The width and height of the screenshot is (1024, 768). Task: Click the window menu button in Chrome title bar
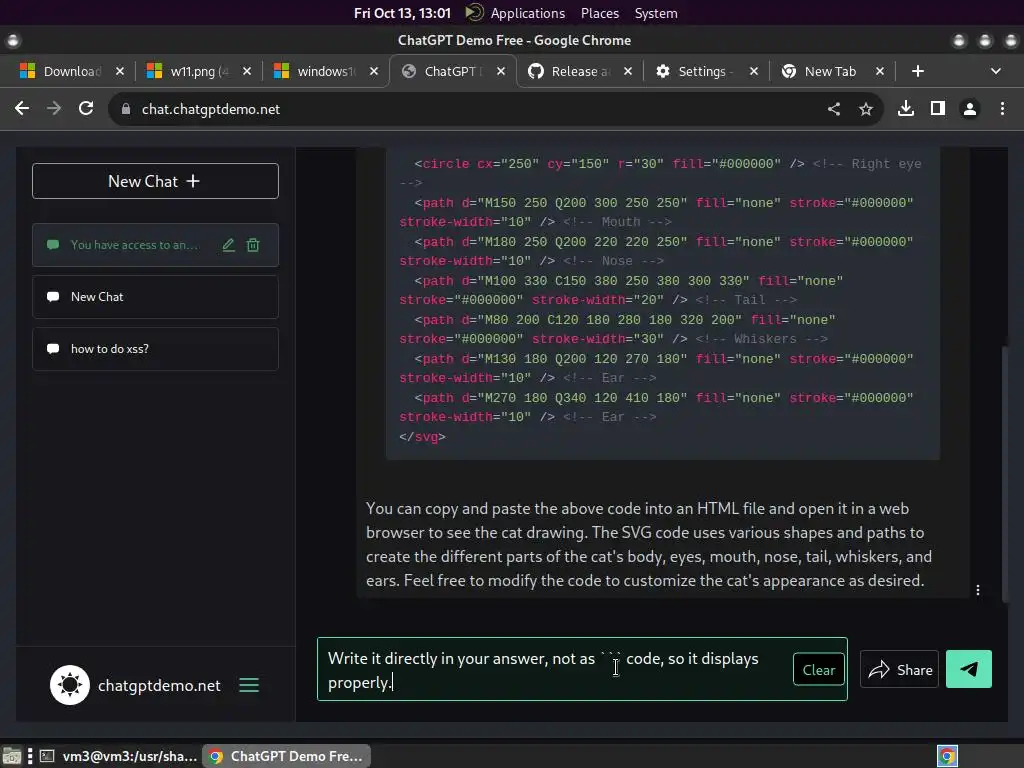click(13, 40)
